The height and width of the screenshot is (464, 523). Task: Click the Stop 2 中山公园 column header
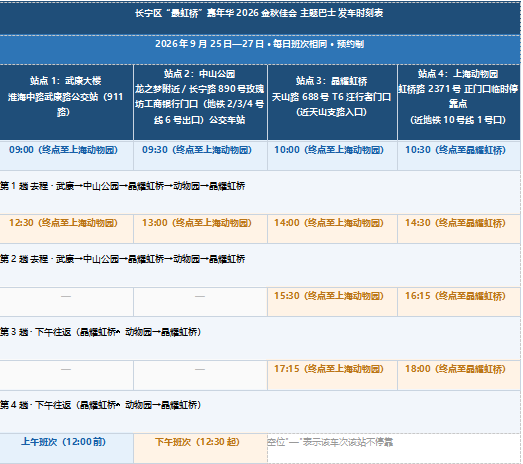tap(200, 102)
